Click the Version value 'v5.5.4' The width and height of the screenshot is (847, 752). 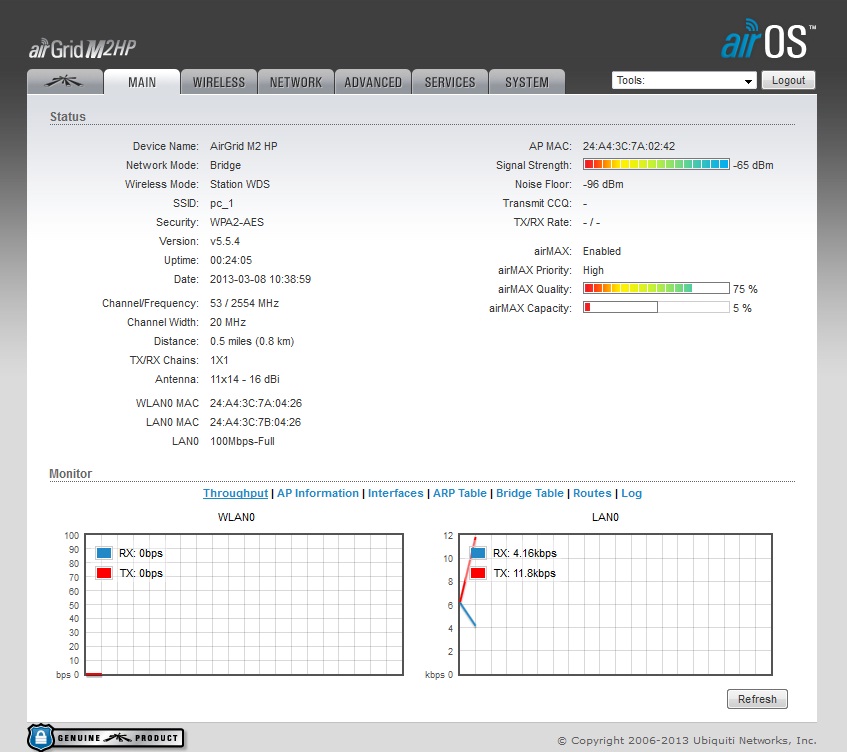click(225, 241)
